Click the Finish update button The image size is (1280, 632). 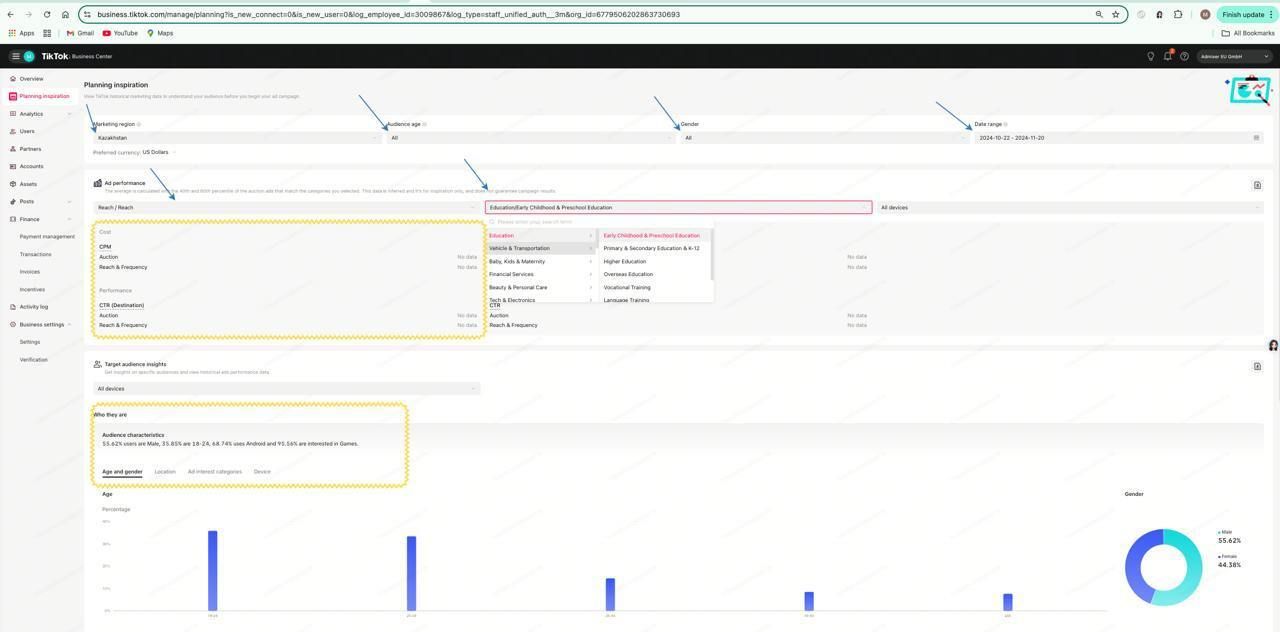(x=1247, y=14)
